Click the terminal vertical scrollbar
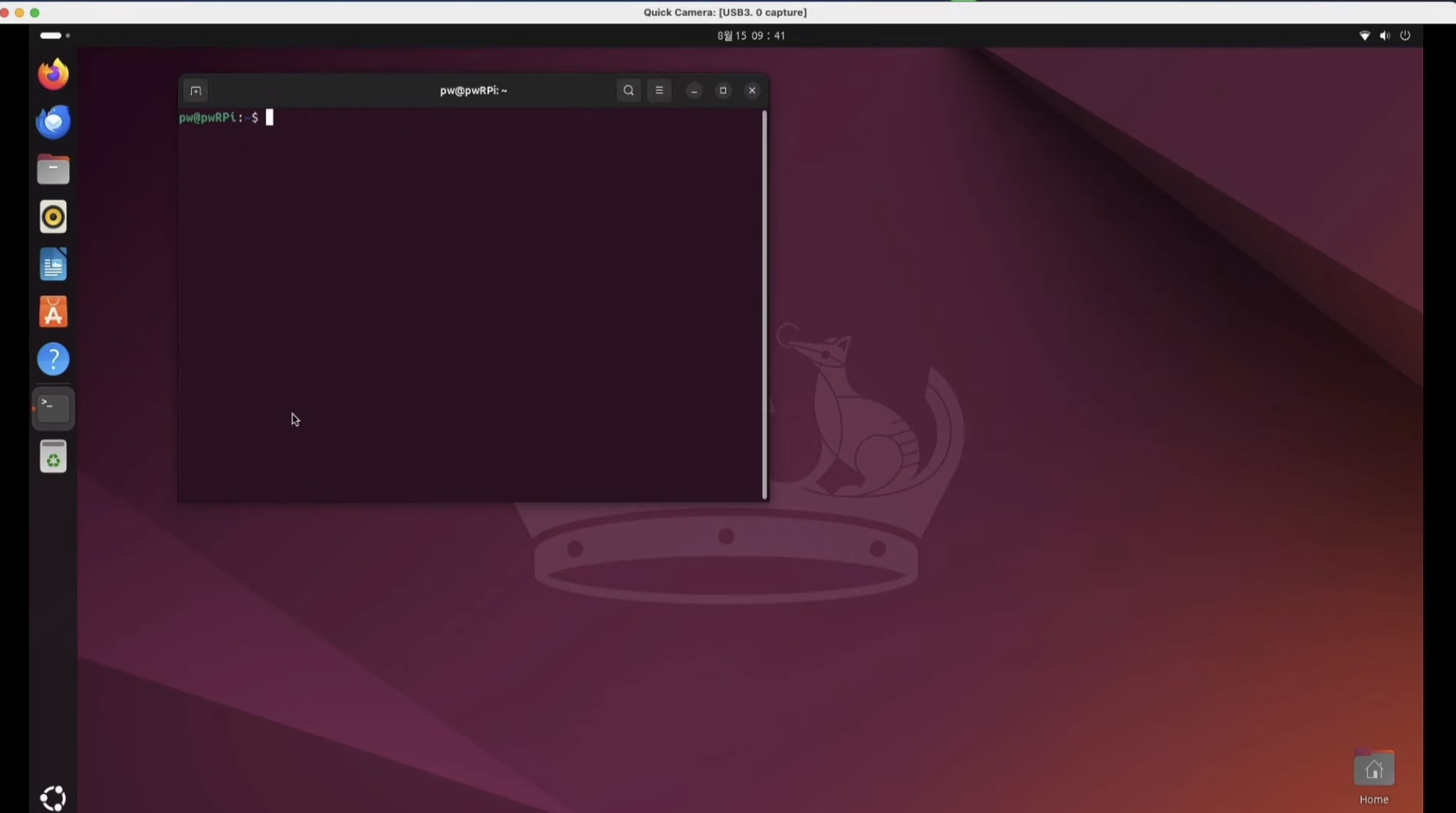1456x813 pixels. (x=764, y=304)
